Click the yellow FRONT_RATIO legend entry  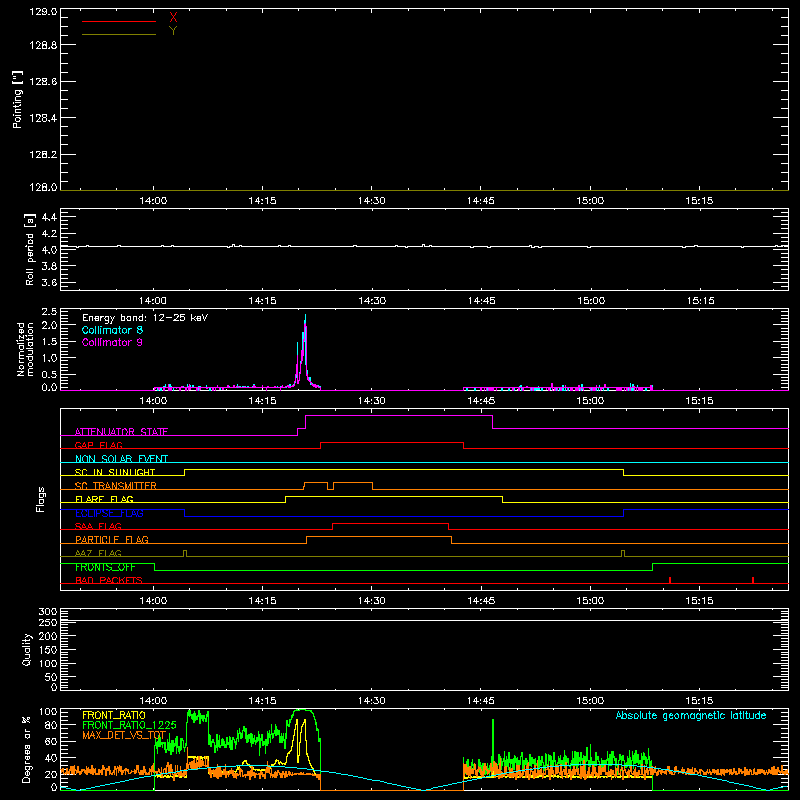coord(114,715)
